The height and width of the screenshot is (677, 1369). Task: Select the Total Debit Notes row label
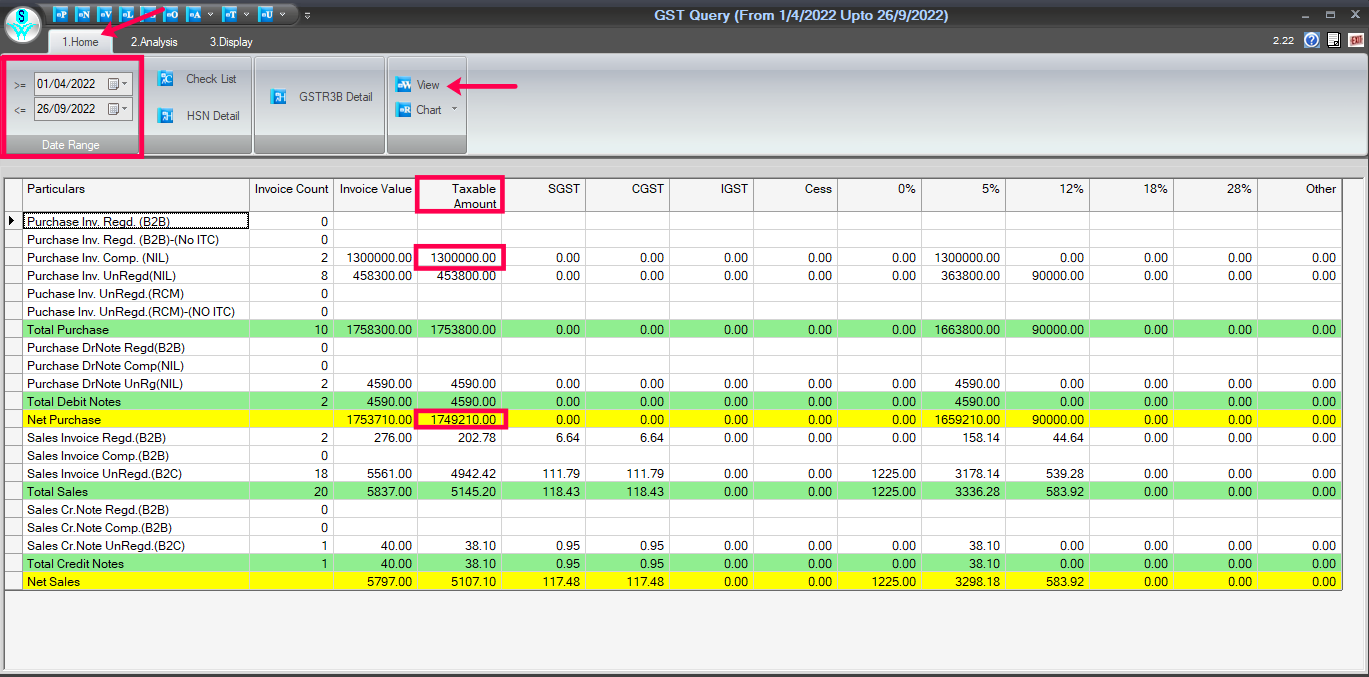[x=136, y=401]
